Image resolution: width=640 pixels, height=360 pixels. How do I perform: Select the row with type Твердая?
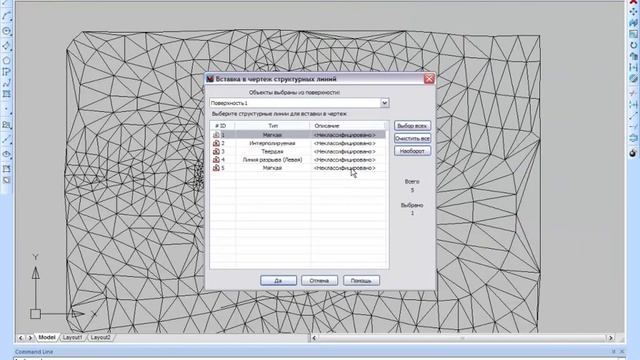pos(298,151)
